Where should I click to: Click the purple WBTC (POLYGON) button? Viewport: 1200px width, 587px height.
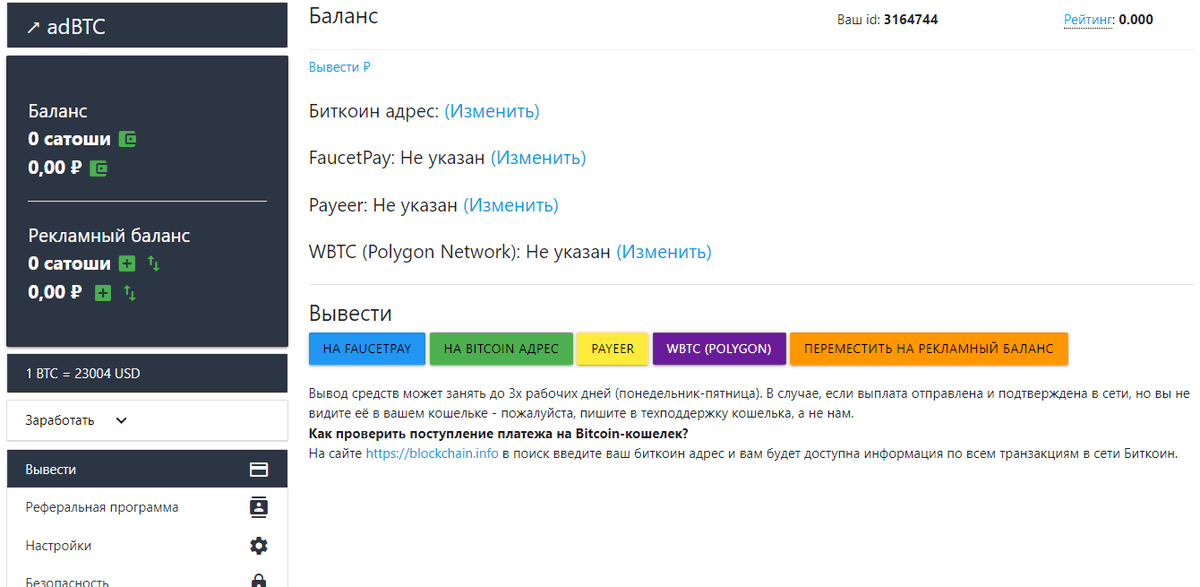click(x=719, y=349)
